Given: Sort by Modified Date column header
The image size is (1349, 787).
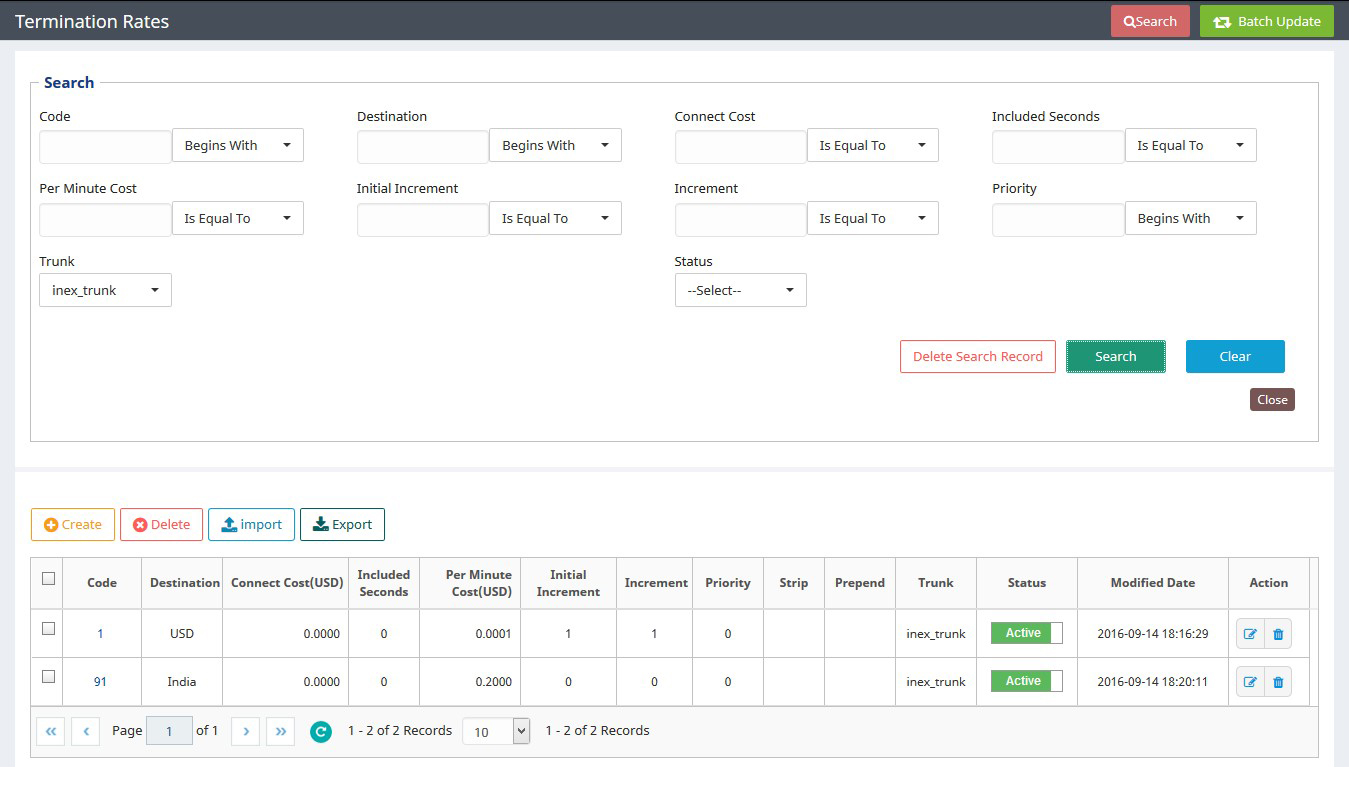Looking at the screenshot, I should coord(1153,583).
